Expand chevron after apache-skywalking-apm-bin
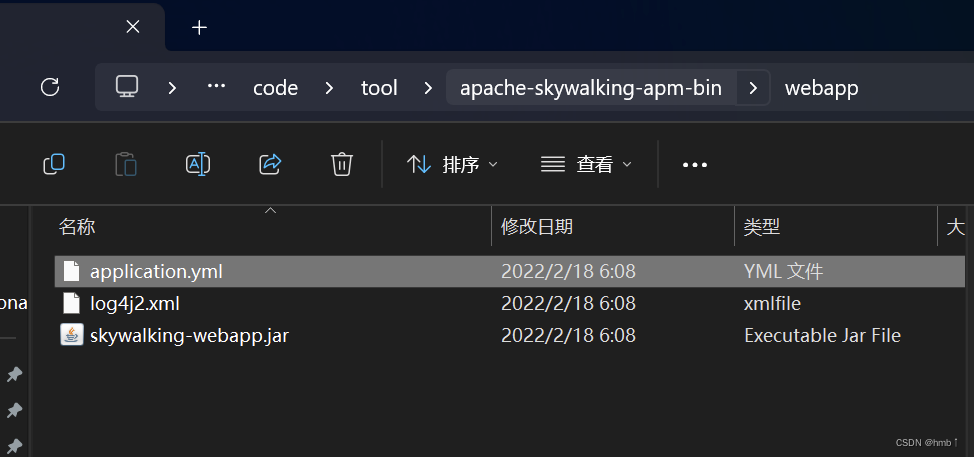Viewport: 974px width, 457px height. 753,88
